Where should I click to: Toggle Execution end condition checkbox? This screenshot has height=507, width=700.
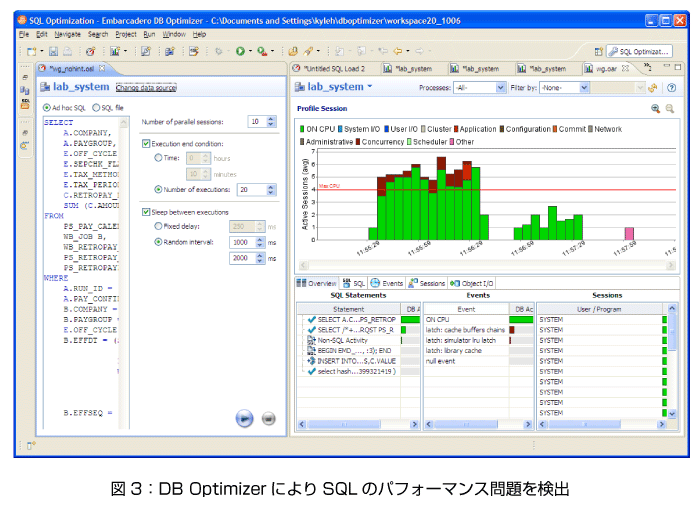[146, 144]
